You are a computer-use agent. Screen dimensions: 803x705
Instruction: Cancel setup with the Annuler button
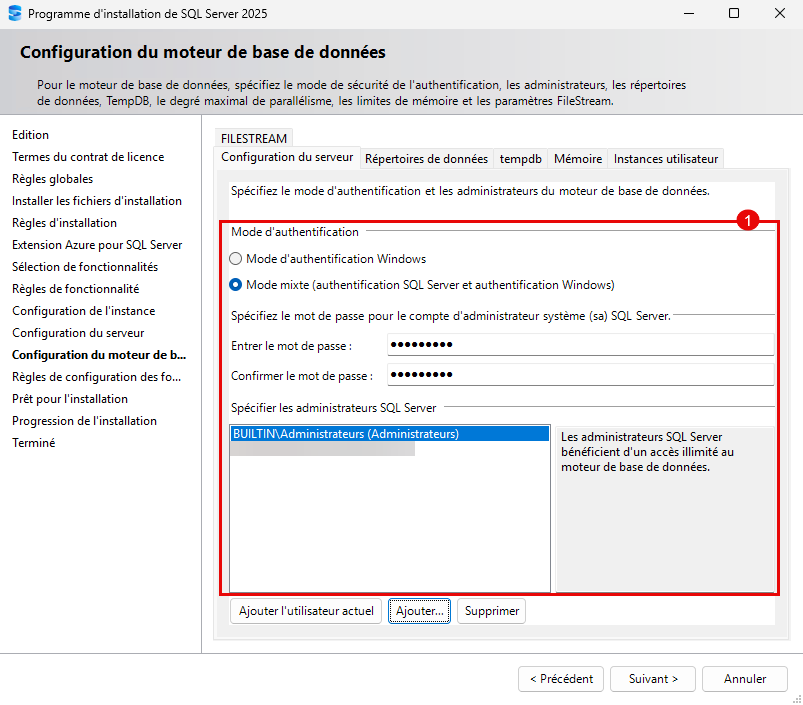point(745,679)
